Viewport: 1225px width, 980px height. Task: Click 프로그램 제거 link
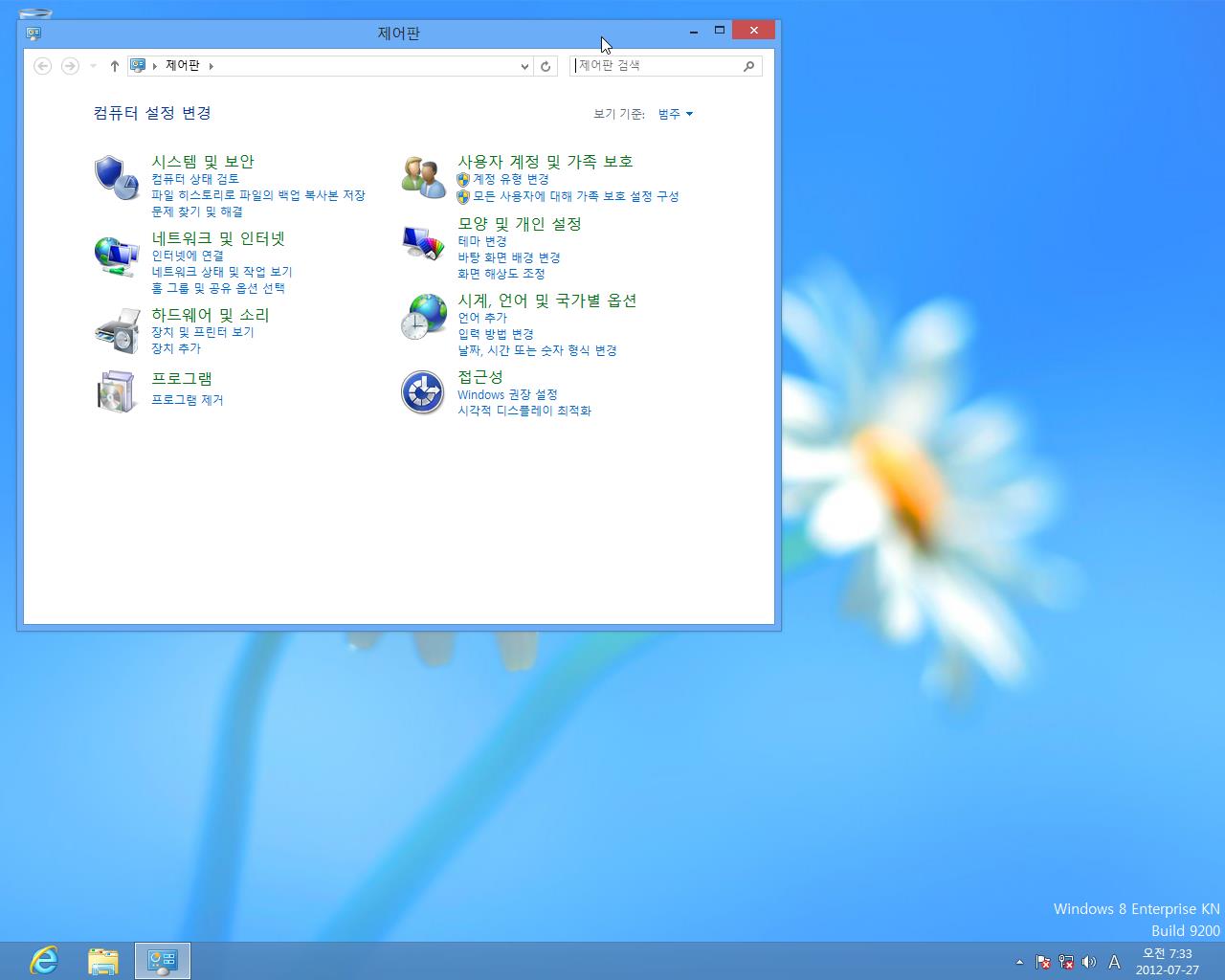point(188,400)
